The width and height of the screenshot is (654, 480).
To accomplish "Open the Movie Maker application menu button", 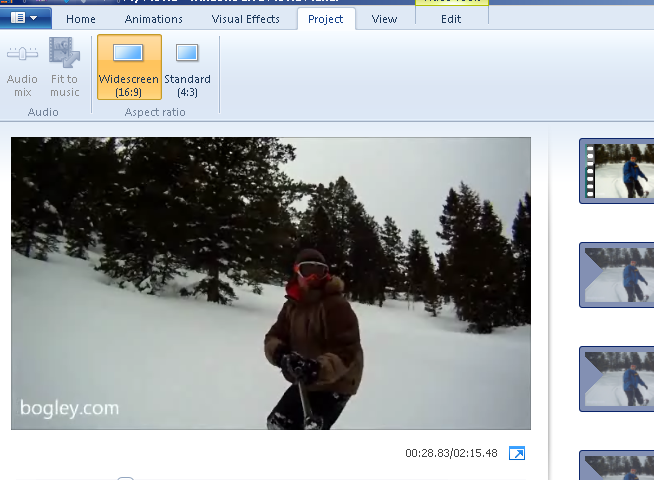I will click(x=25, y=18).
